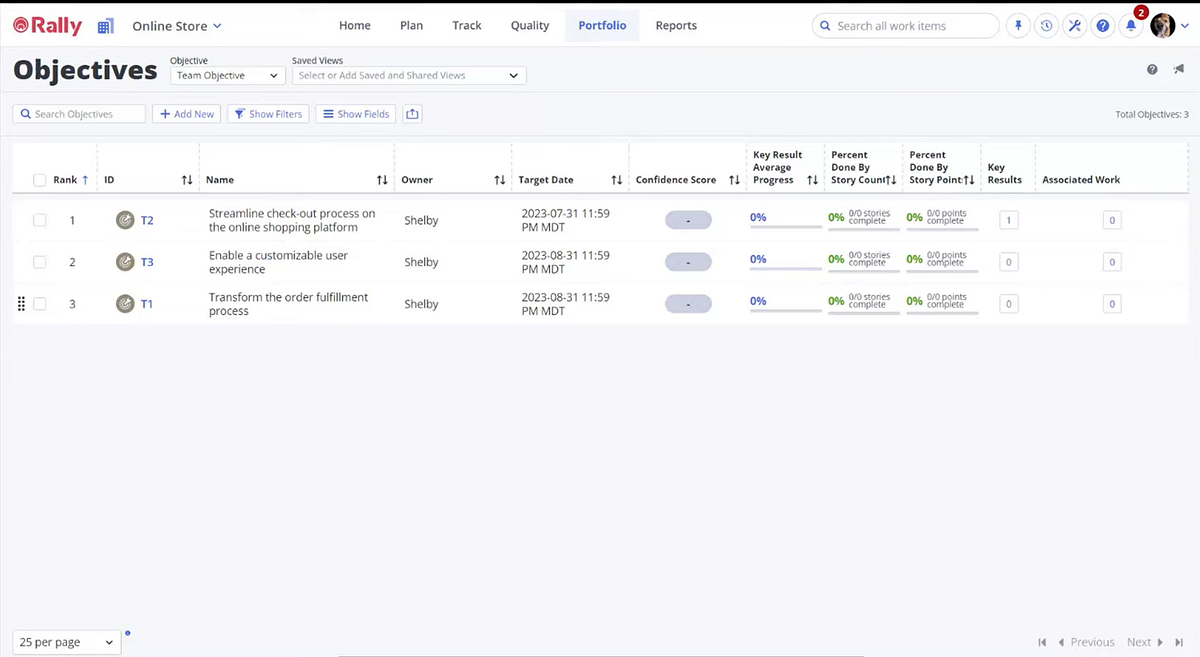Open recently viewed items history icon
This screenshot has height=657, width=1200.
(1046, 25)
